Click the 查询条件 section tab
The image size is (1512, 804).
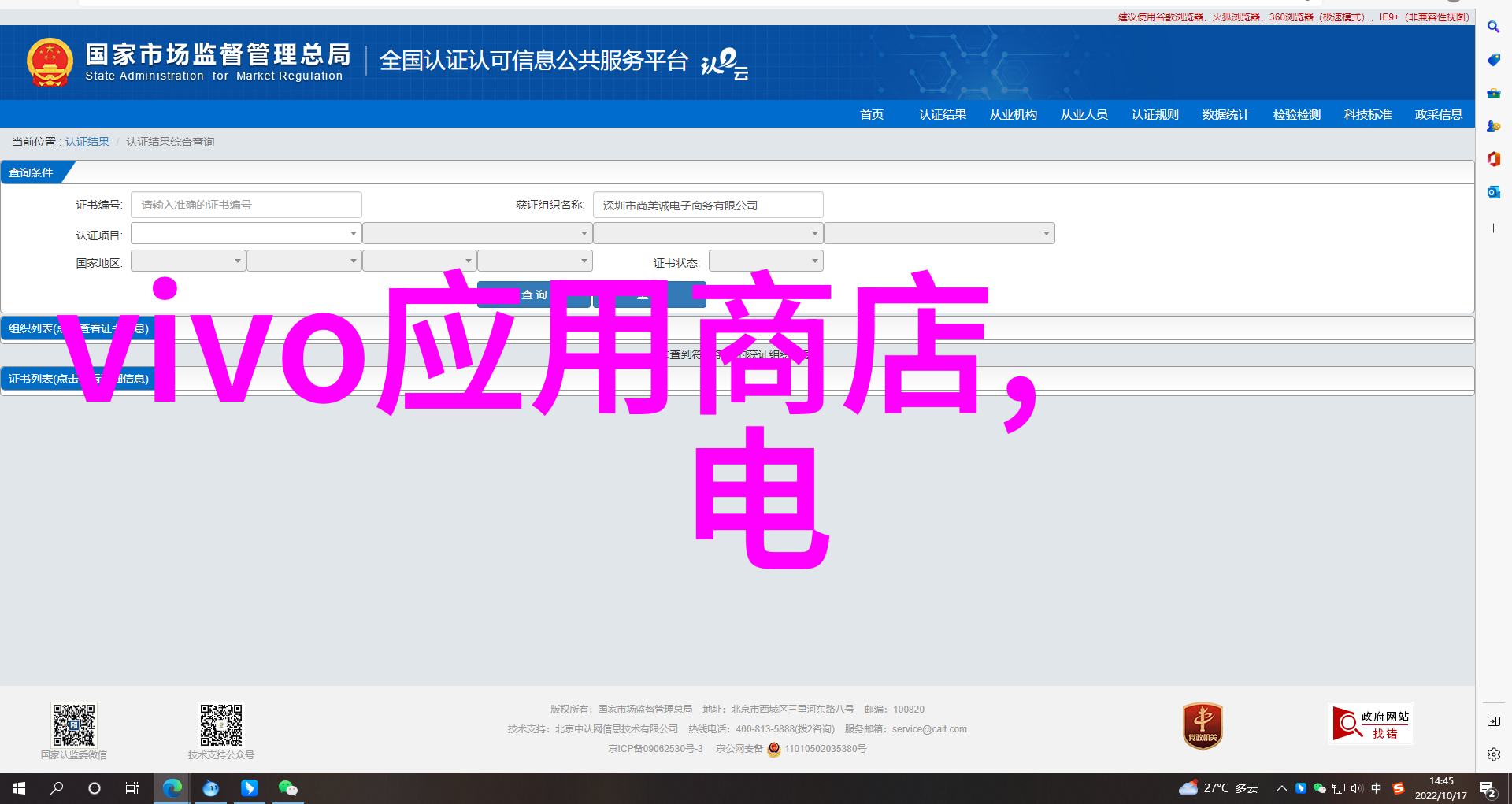tap(31, 172)
